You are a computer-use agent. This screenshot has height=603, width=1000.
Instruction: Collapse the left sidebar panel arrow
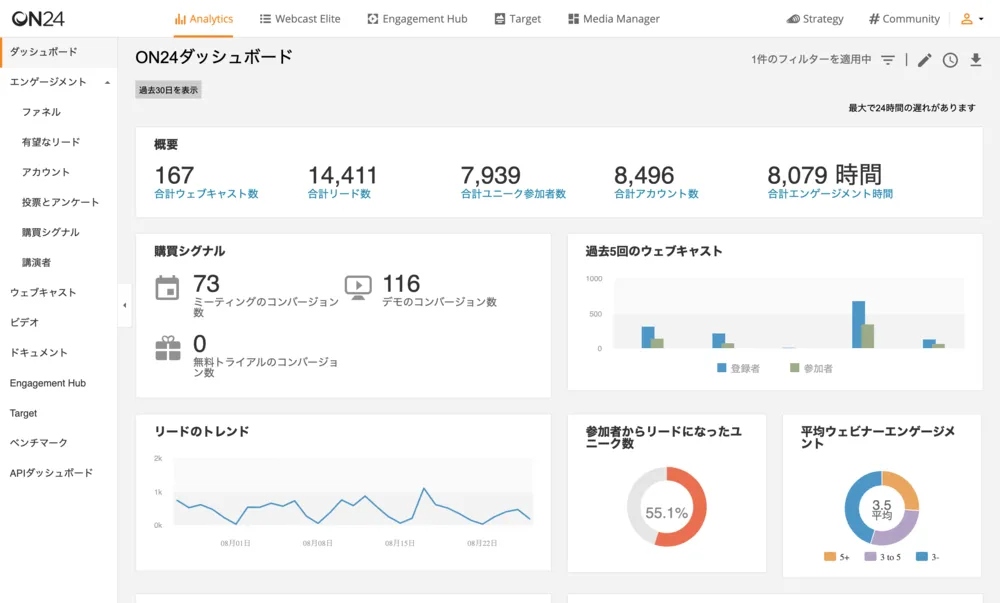[125, 305]
